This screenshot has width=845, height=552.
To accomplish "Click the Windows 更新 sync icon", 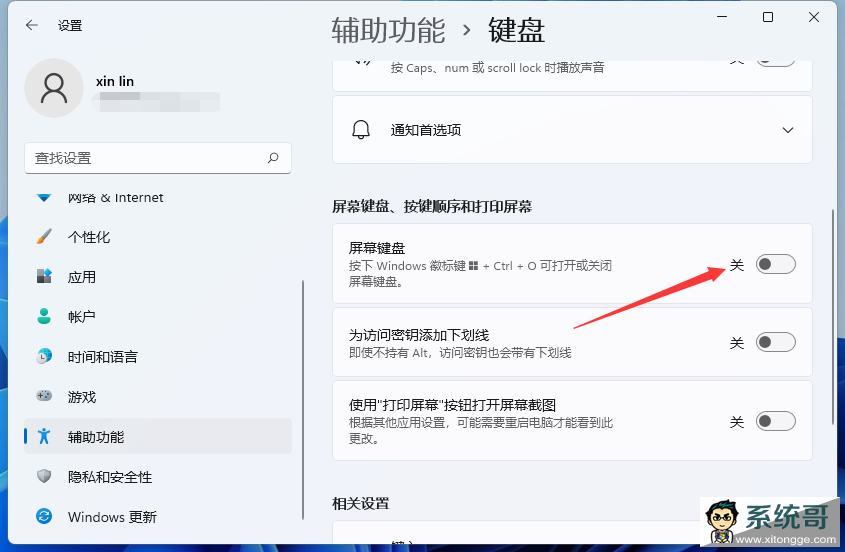I will (x=44, y=516).
